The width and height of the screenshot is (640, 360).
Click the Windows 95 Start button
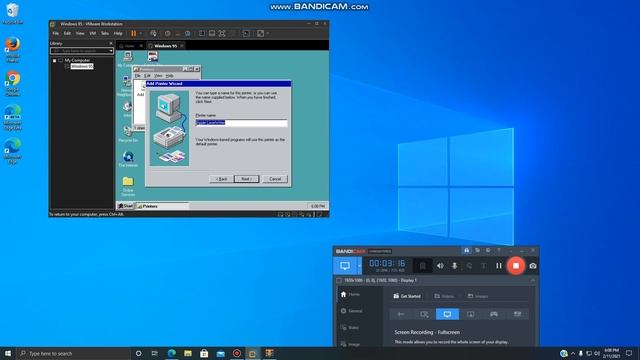(126, 206)
